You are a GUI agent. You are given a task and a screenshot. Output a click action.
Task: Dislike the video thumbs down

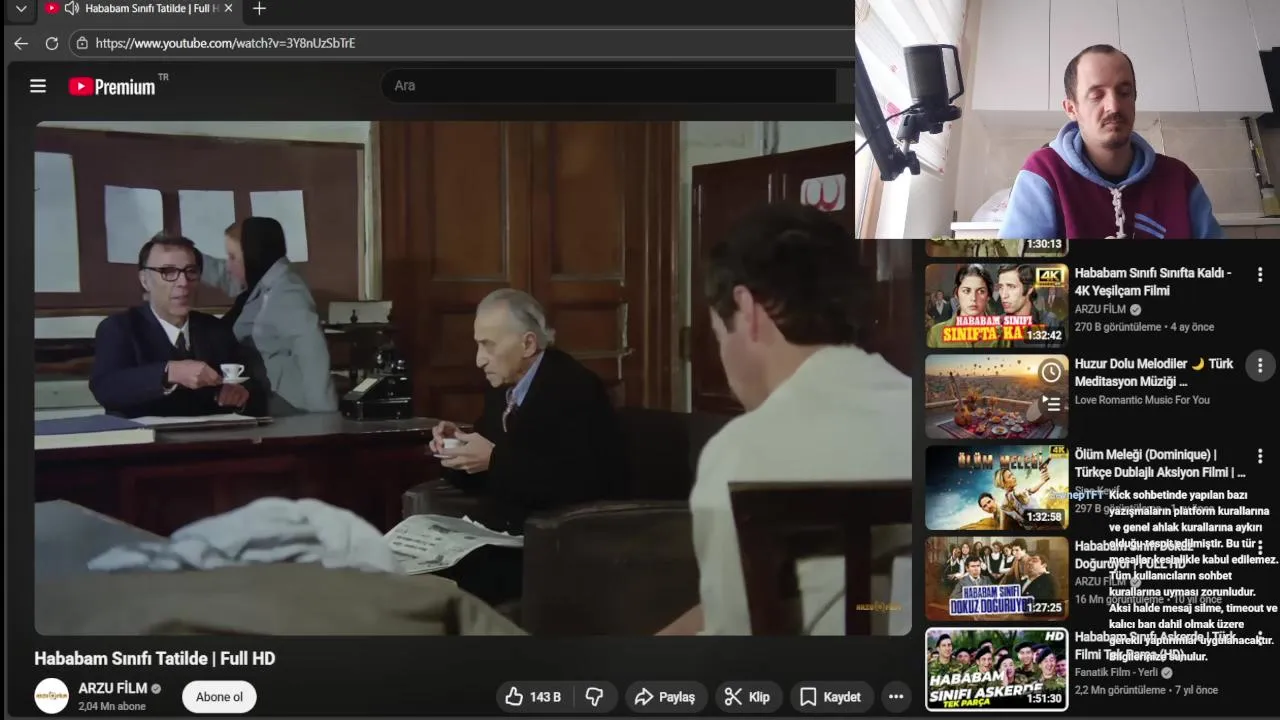tap(594, 697)
